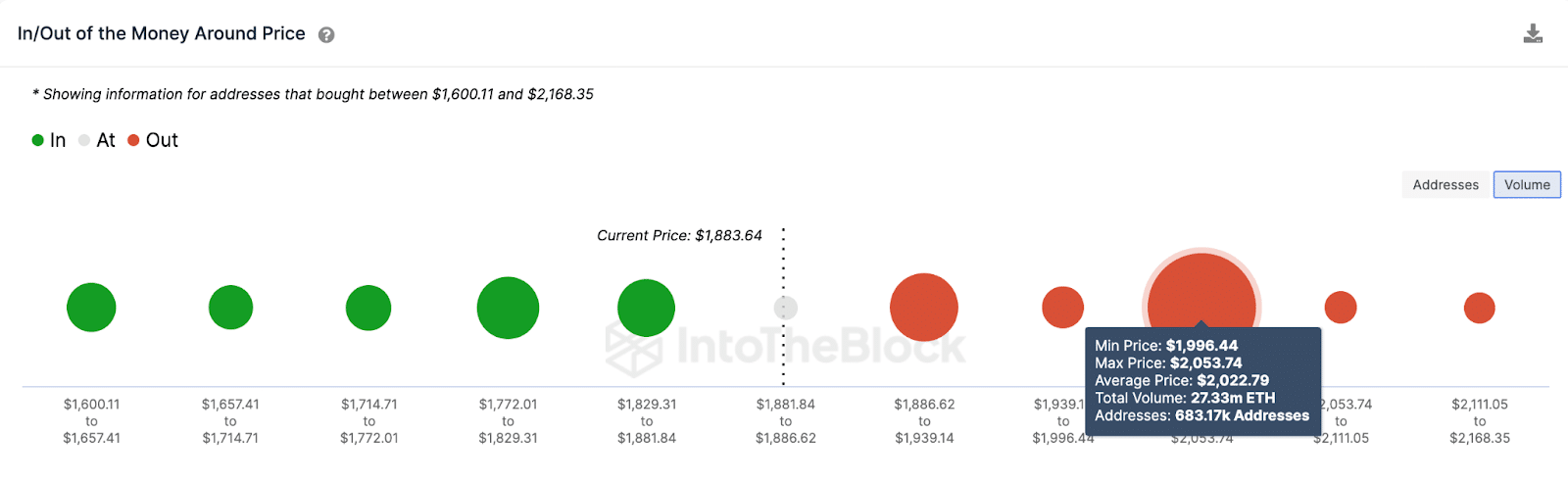Viewport: 1568px width, 481px height.
Task: Click the $1,600.11 to $1,657.41 axis label
Action: (91, 421)
